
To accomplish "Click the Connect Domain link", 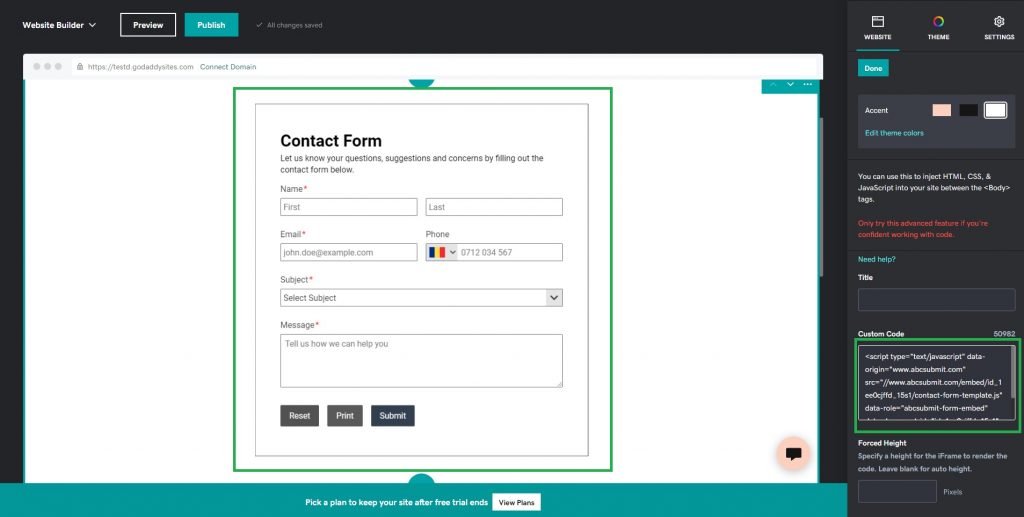I will click(x=228, y=67).
